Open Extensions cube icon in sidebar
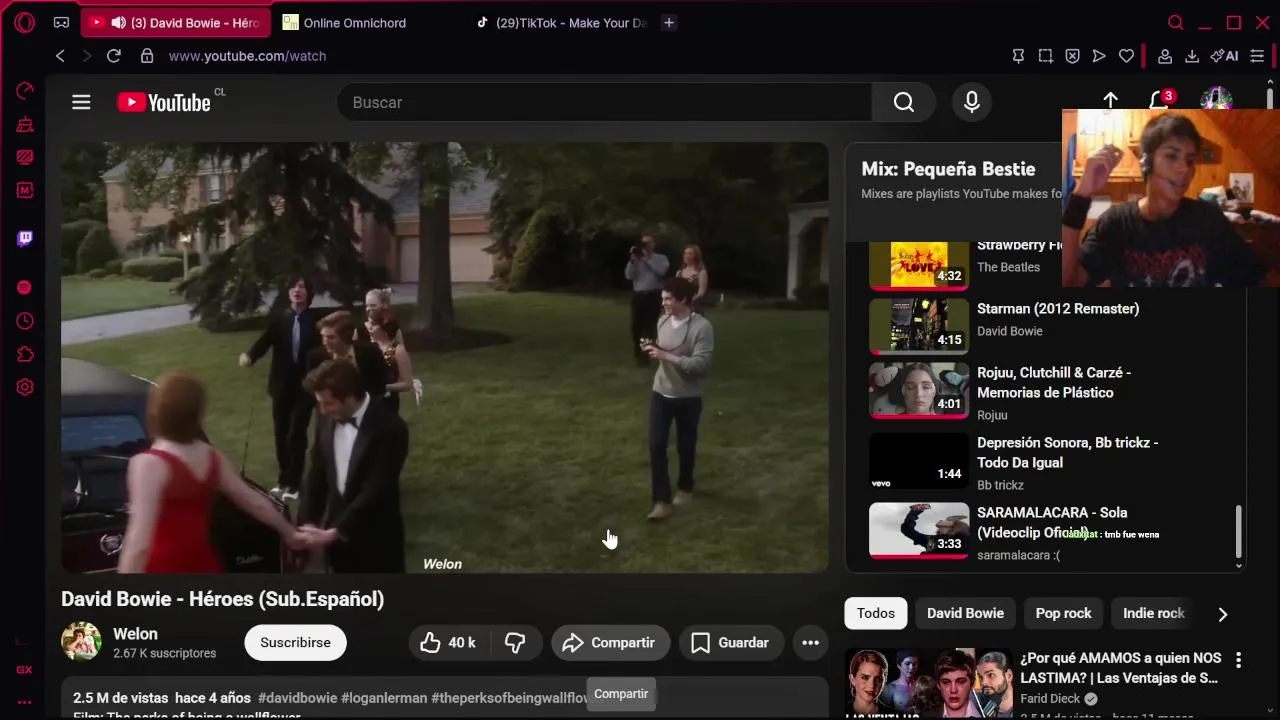1280x720 pixels. (x=25, y=354)
